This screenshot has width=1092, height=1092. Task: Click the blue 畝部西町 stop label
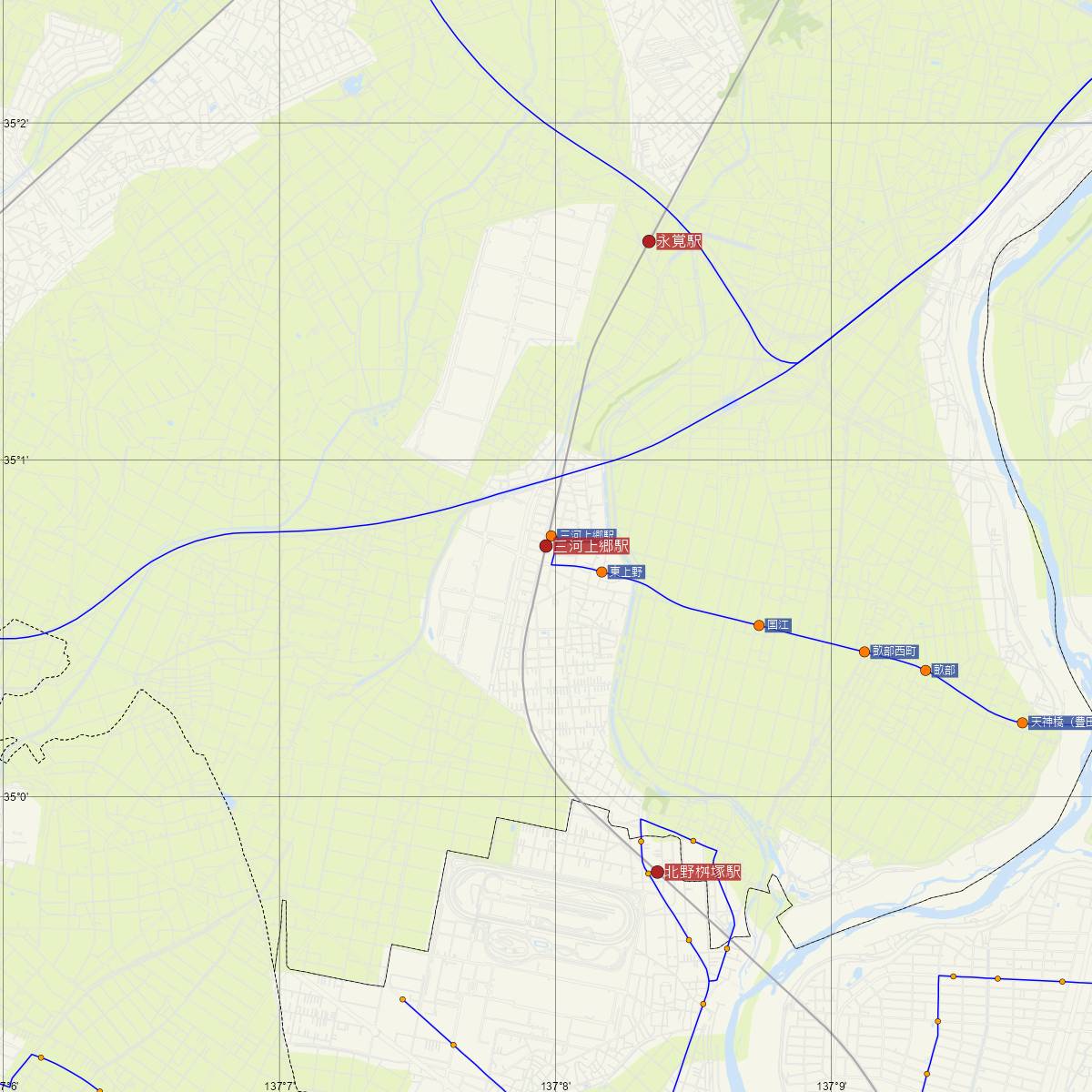[x=895, y=652]
